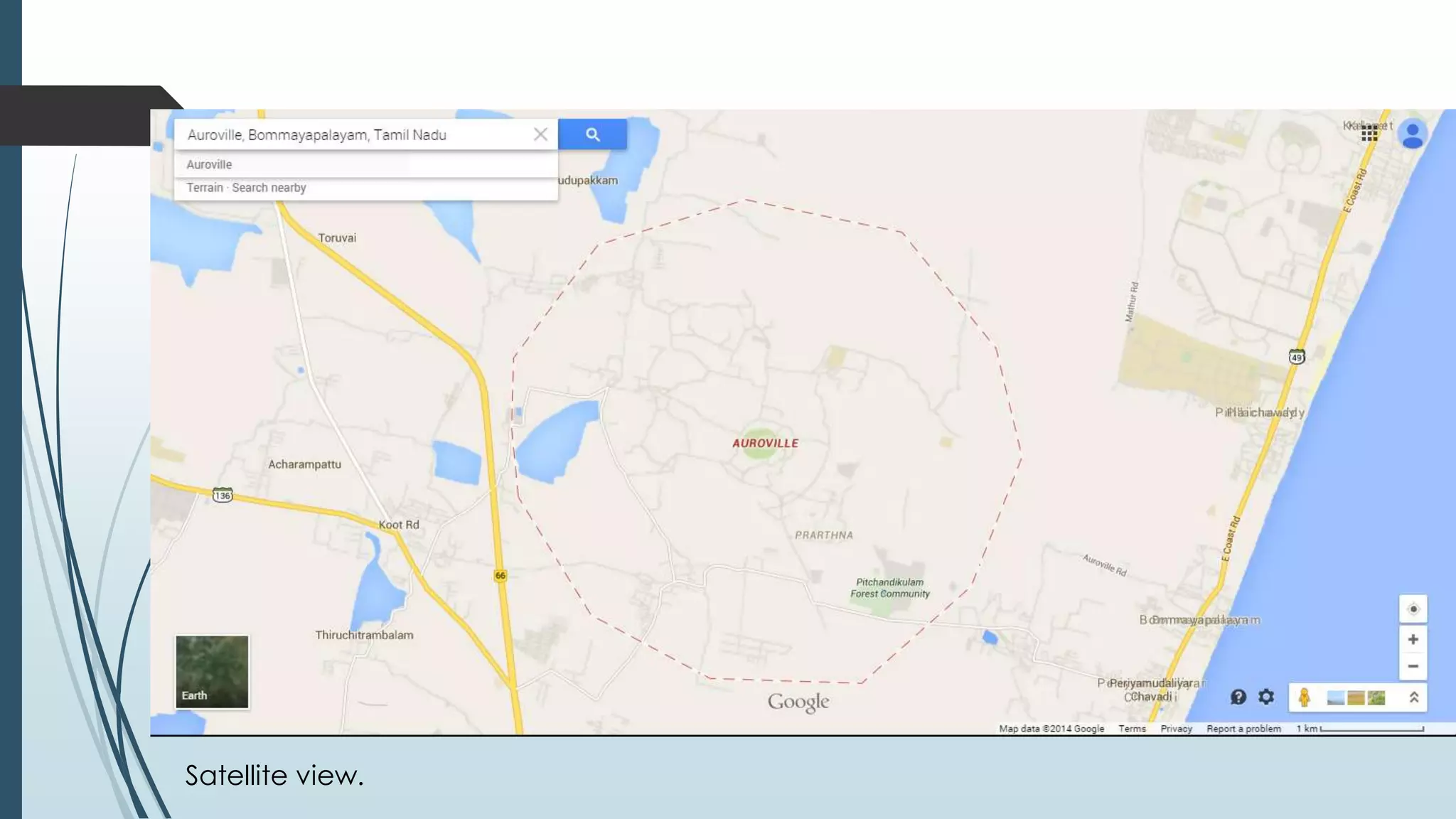
Task: Switch to Earth satellite view thumbnail
Action: (x=212, y=672)
